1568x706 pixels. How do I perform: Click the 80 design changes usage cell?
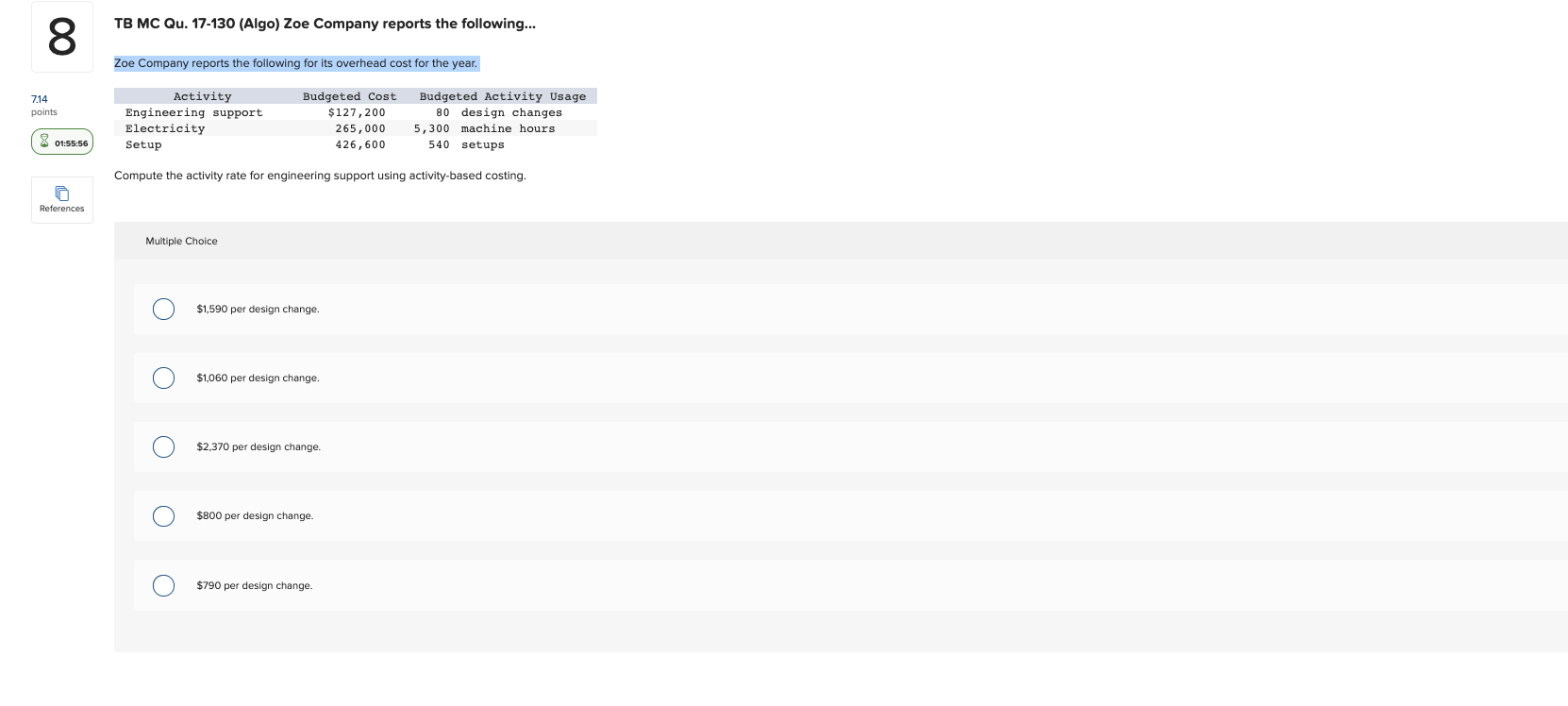point(499,112)
